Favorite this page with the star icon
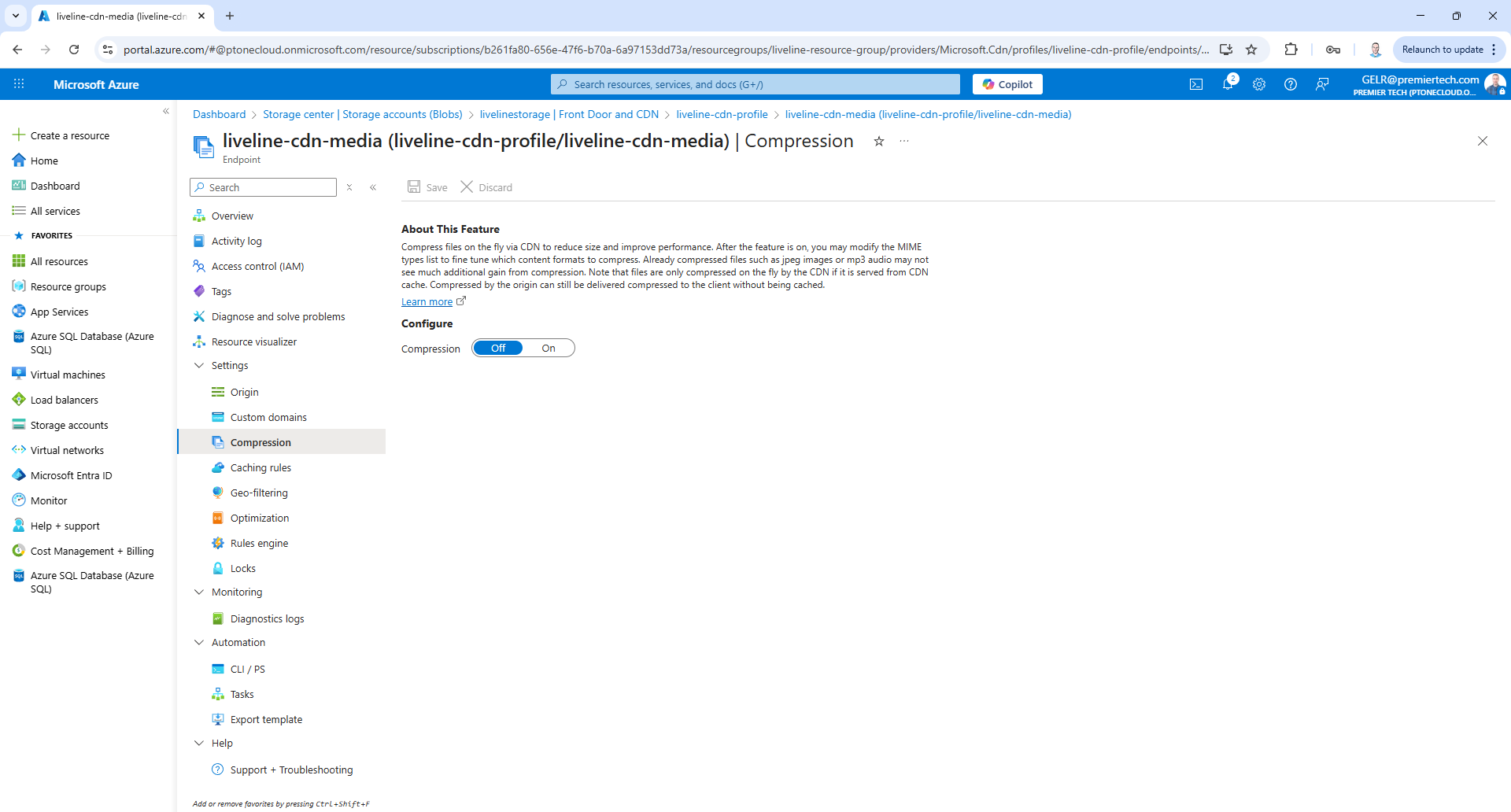The width and height of the screenshot is (1511, 812). point(879,142)
